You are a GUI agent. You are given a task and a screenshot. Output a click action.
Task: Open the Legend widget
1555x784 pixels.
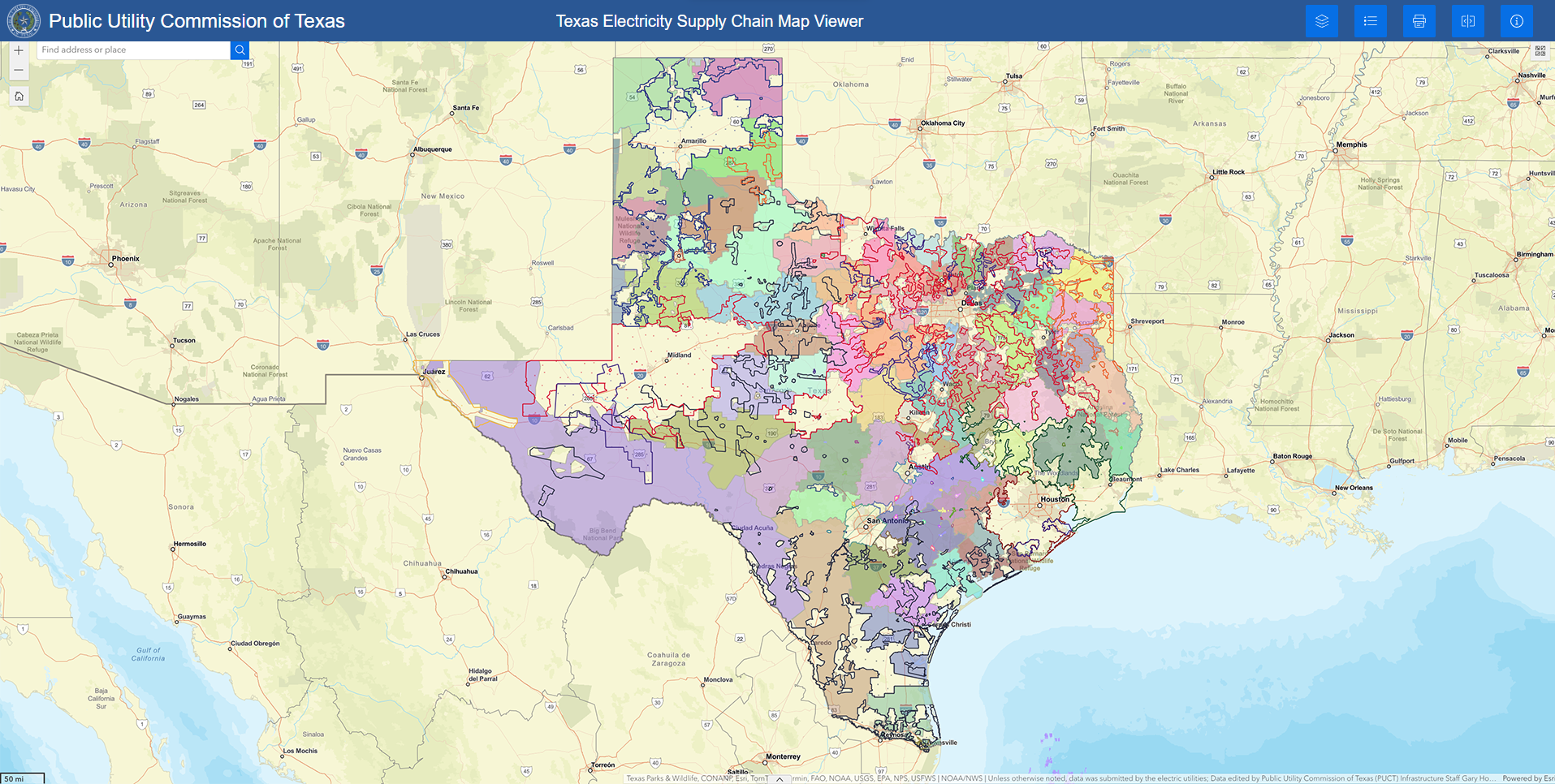tap(1370, 21)
